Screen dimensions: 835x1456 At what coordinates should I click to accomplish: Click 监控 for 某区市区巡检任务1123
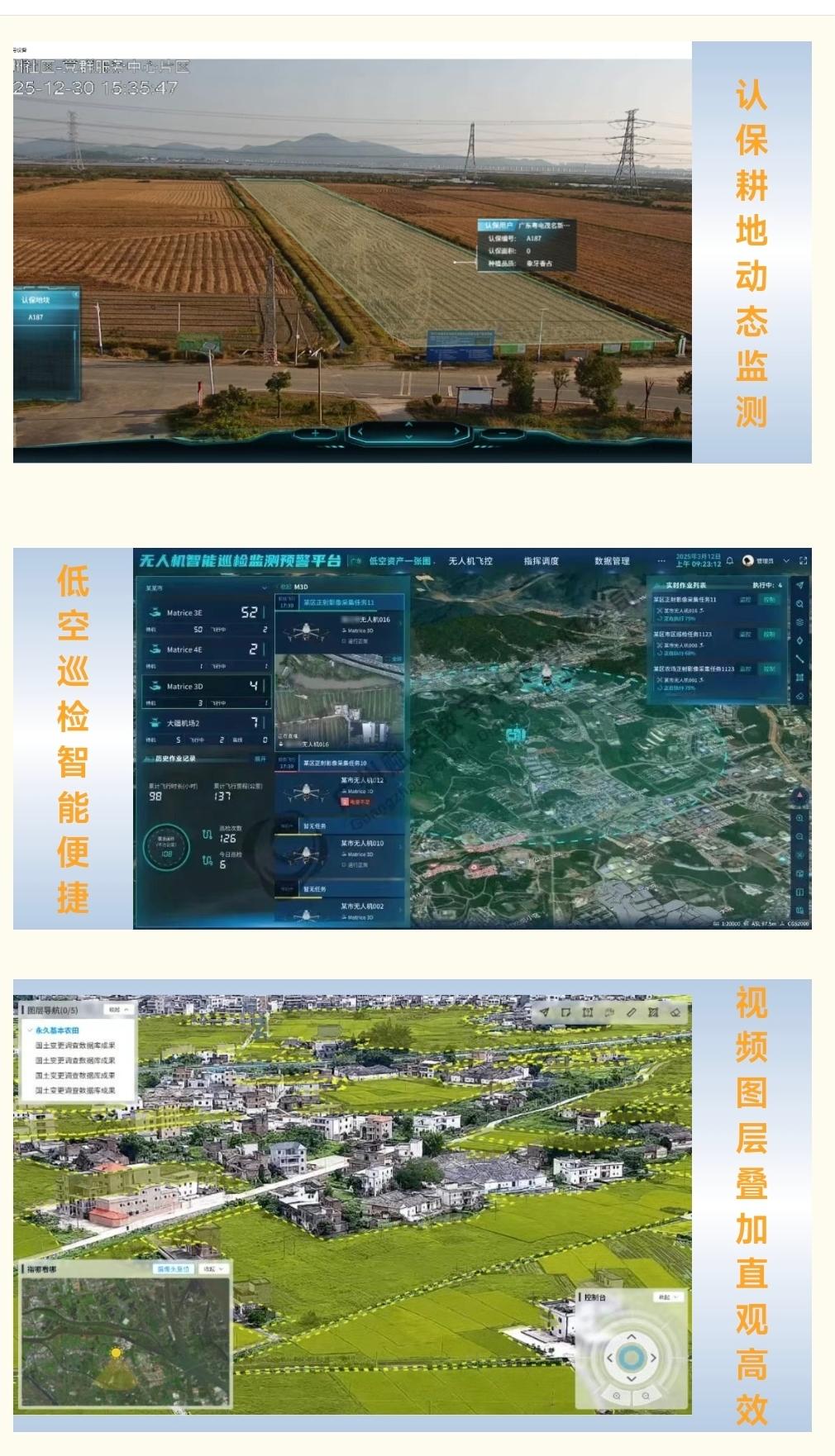click(746, 634)
